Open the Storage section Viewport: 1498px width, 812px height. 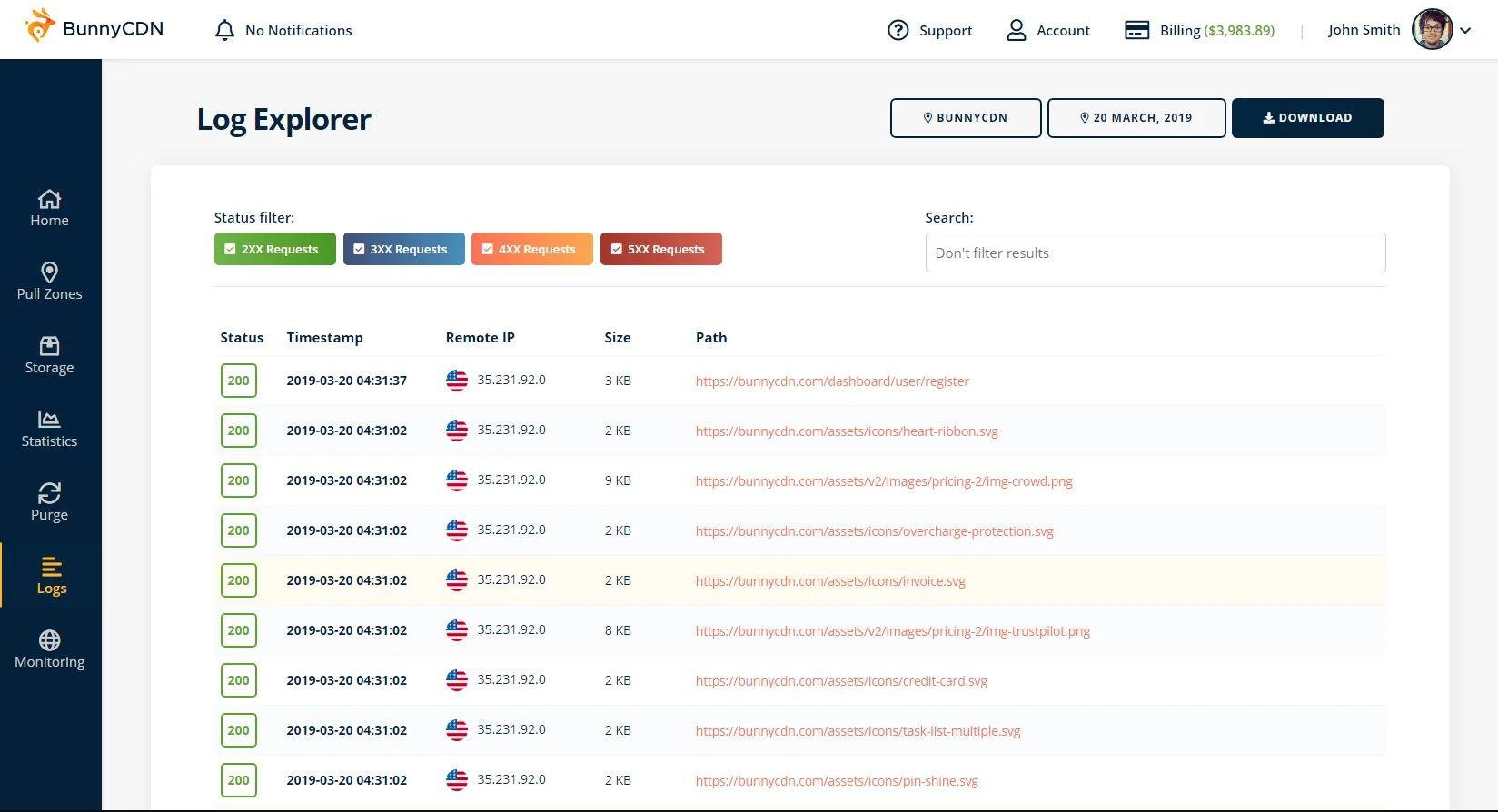(x=49, y=355)
